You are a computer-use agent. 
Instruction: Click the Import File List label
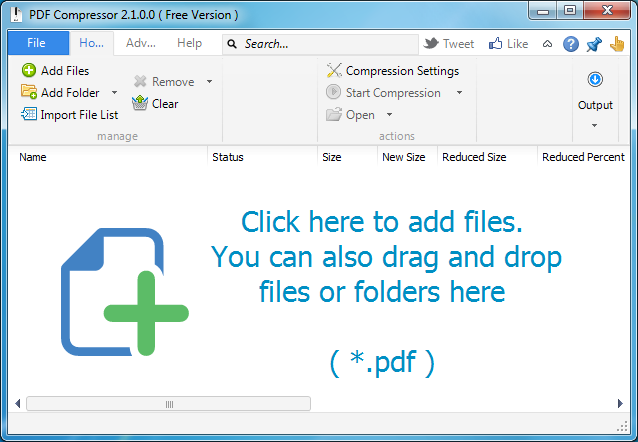[79, 115]
